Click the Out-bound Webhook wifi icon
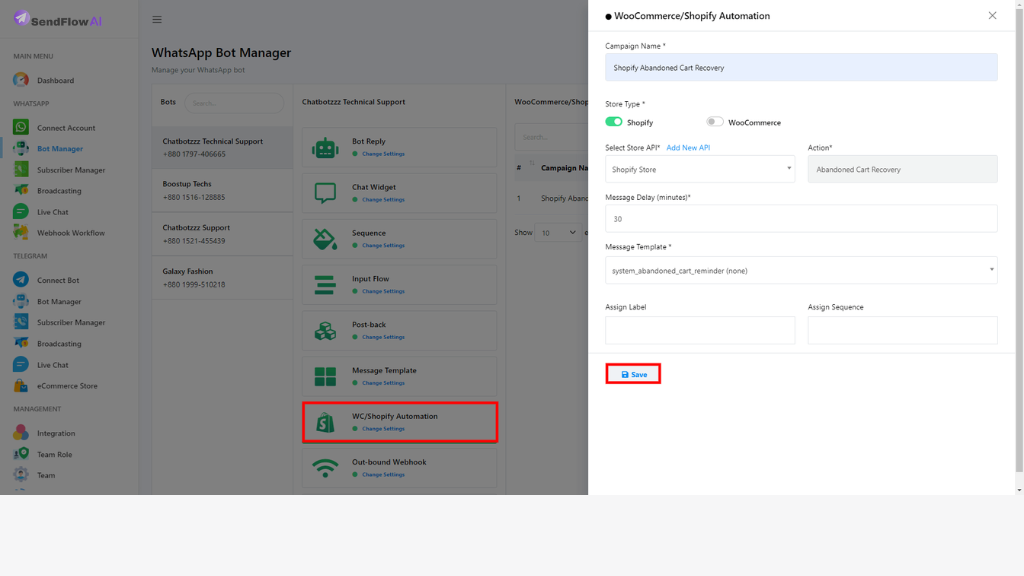 point(325,468)
